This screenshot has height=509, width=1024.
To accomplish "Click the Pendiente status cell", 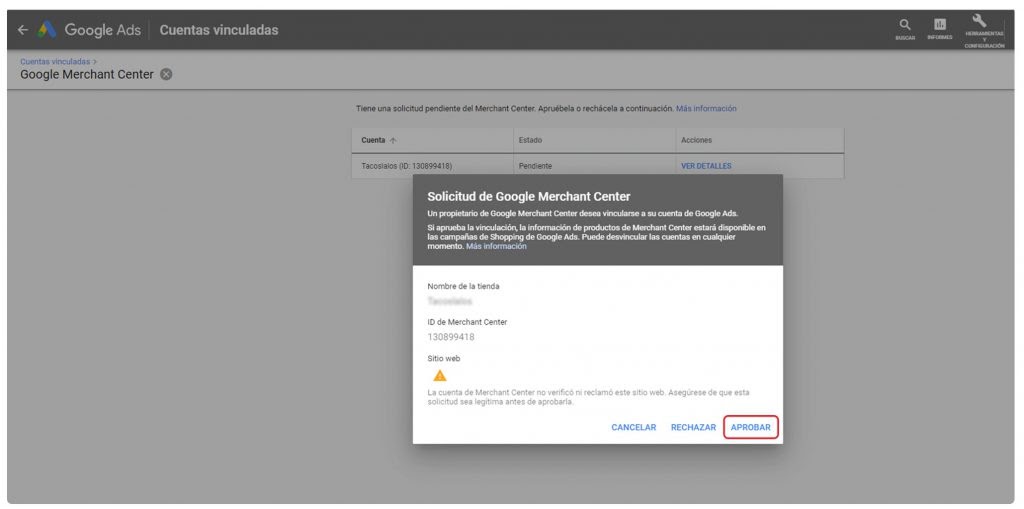I will [x=536, y=166].
